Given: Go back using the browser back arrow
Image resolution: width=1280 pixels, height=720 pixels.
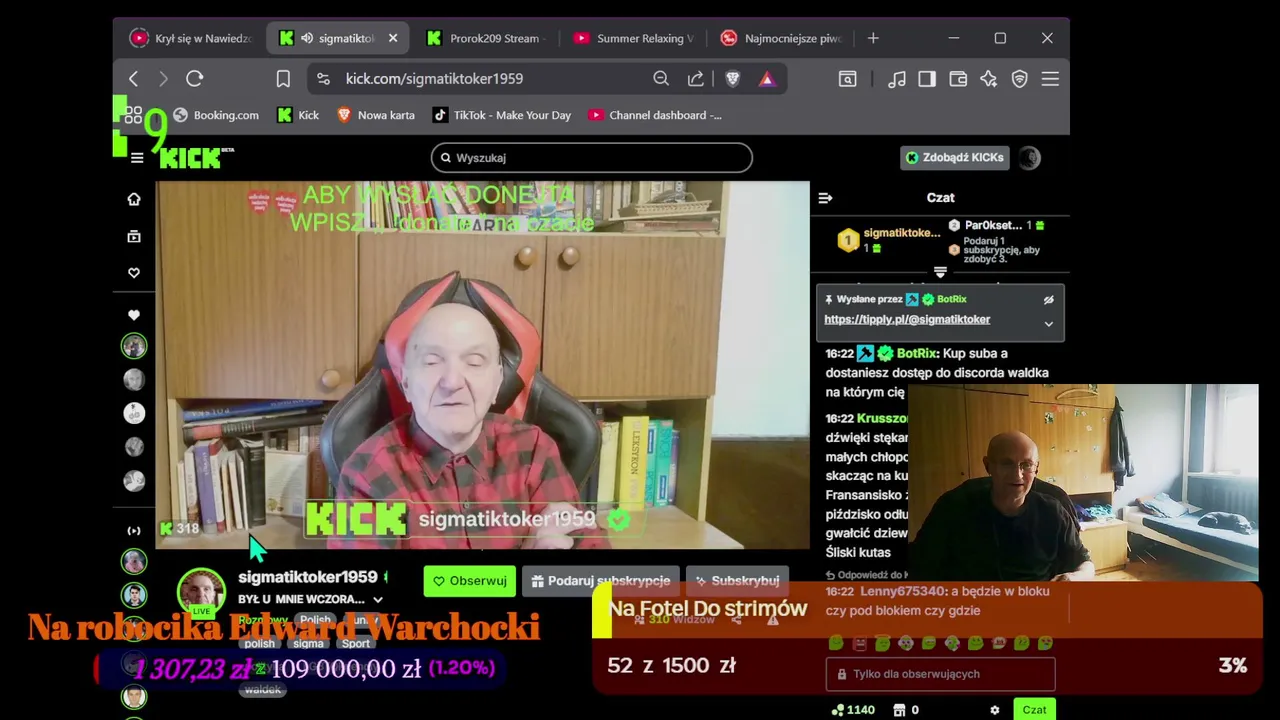Looking at the screenshot, I should [x=134, y=78].
